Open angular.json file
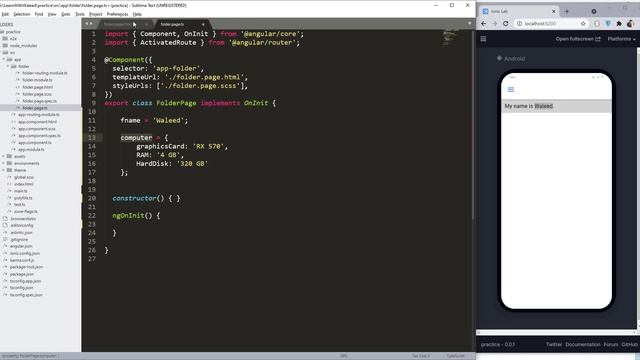 (21, 246)
